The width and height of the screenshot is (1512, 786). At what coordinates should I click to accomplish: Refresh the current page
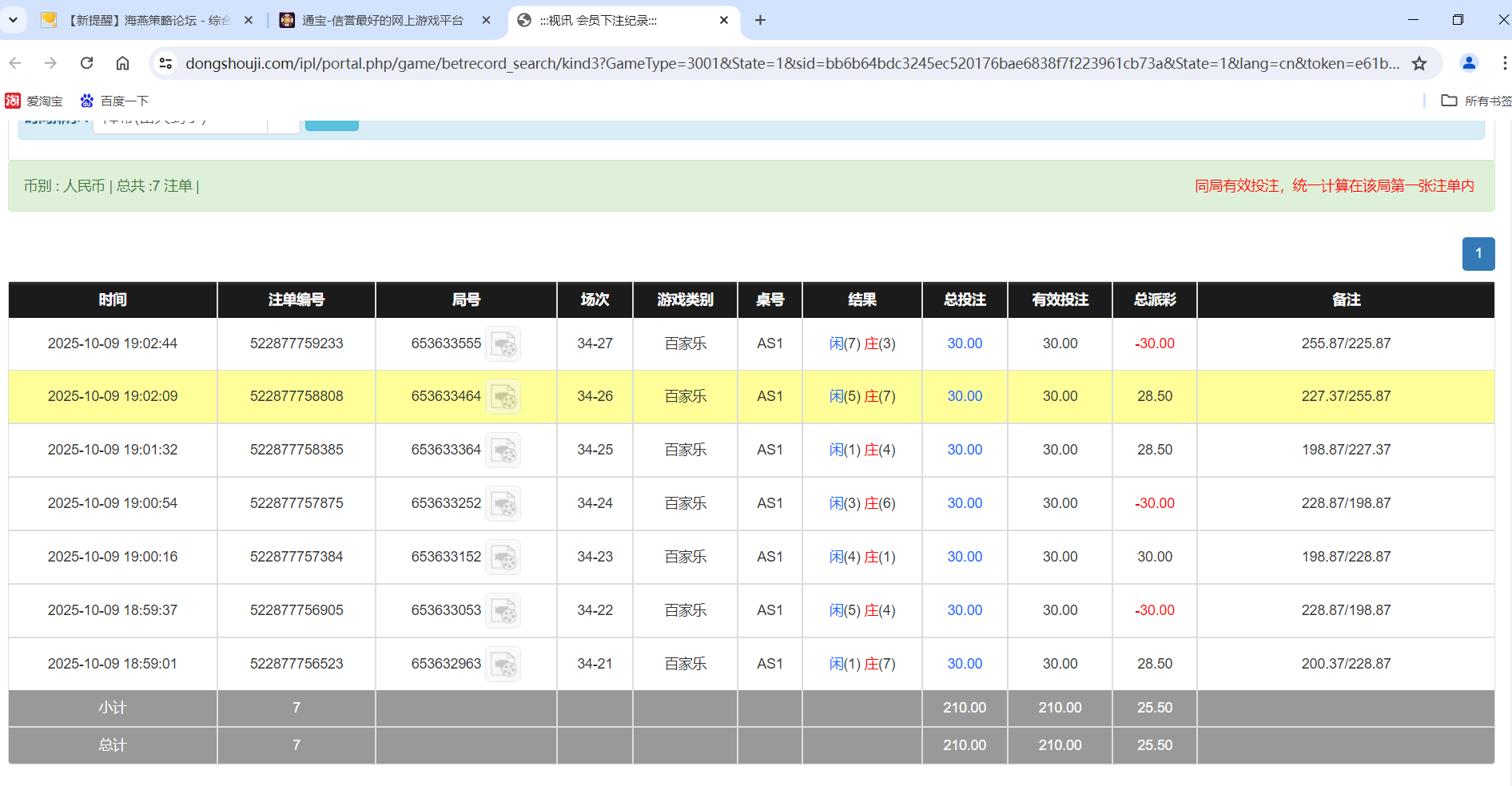[86, 63]
